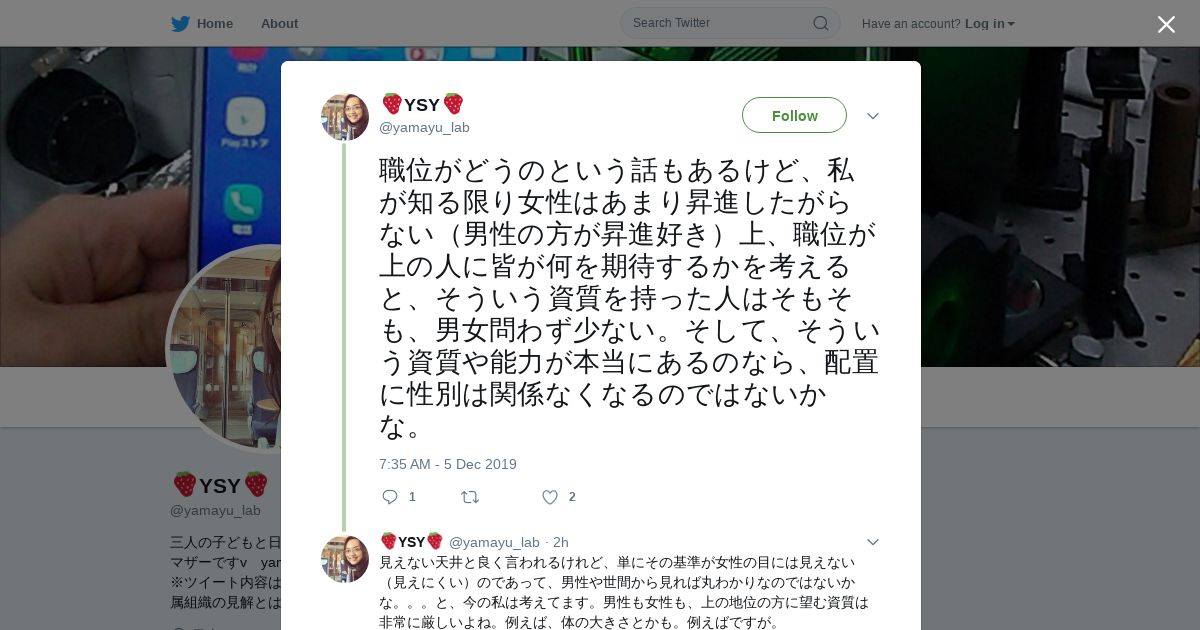Open the YSY display name in reply tweet
The image size is (1200, 630).
point(412,542)
